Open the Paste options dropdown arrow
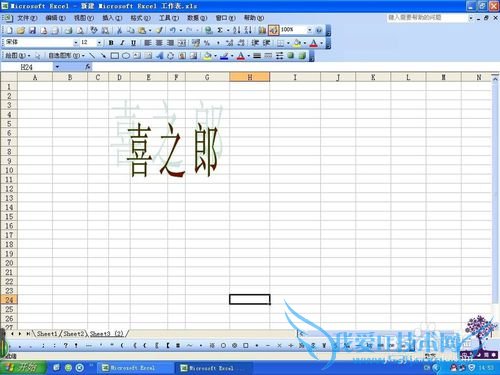The image size is (500, 375). tap(150, 30)
